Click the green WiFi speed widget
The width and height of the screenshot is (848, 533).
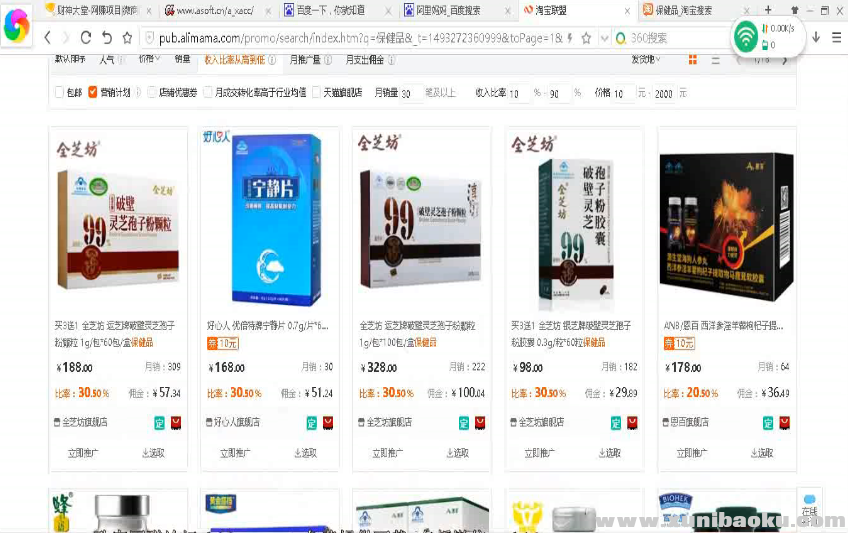tap(746, 38)
